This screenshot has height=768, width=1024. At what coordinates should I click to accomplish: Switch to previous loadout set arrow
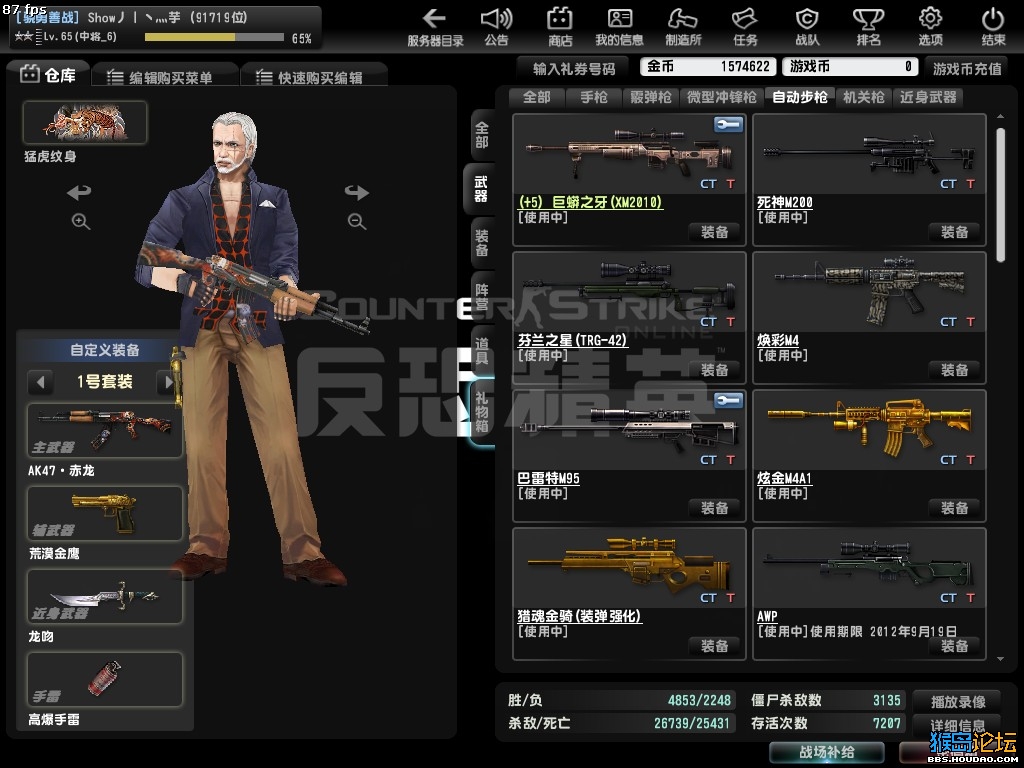40,381
